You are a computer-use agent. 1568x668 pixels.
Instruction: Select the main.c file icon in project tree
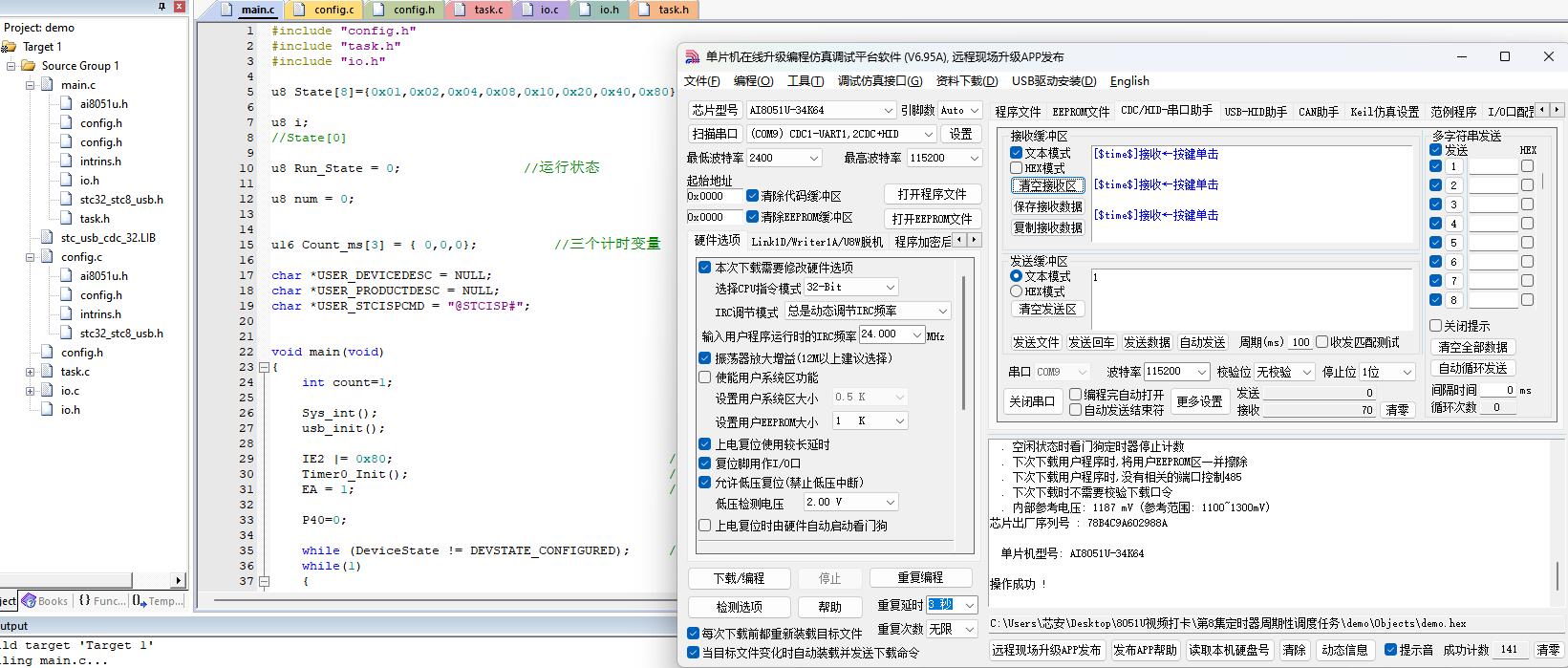[x=47, y=85]
